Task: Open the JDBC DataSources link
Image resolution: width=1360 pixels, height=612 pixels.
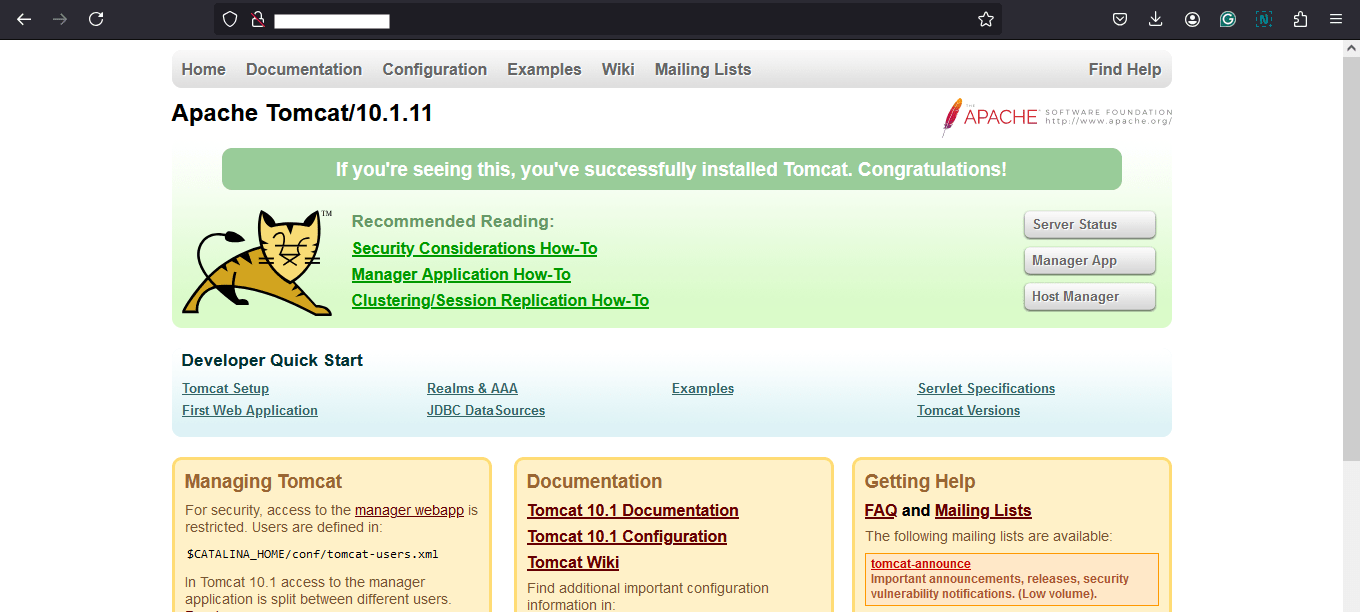Action: (x=486, y=410)
